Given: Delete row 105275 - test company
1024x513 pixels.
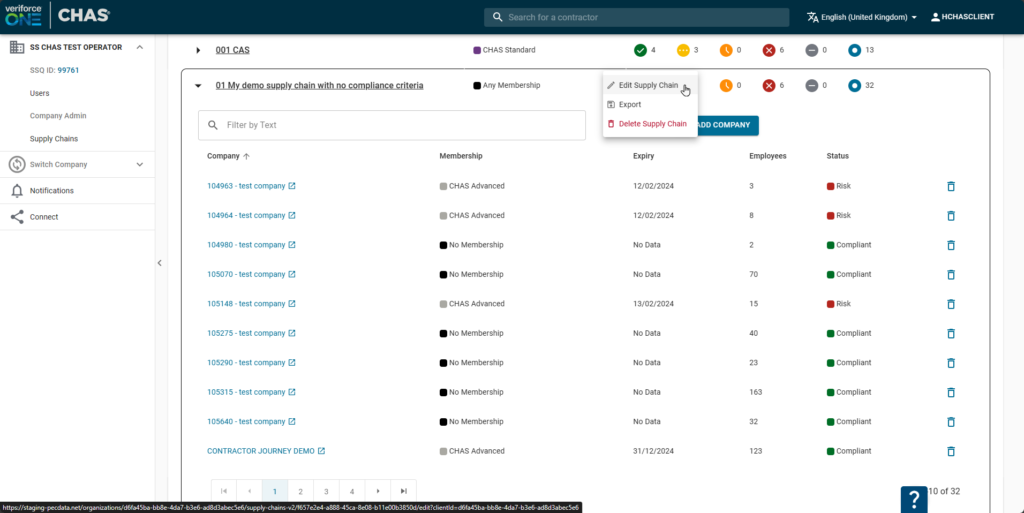Looking at the screenshot, I should (951, 334).
